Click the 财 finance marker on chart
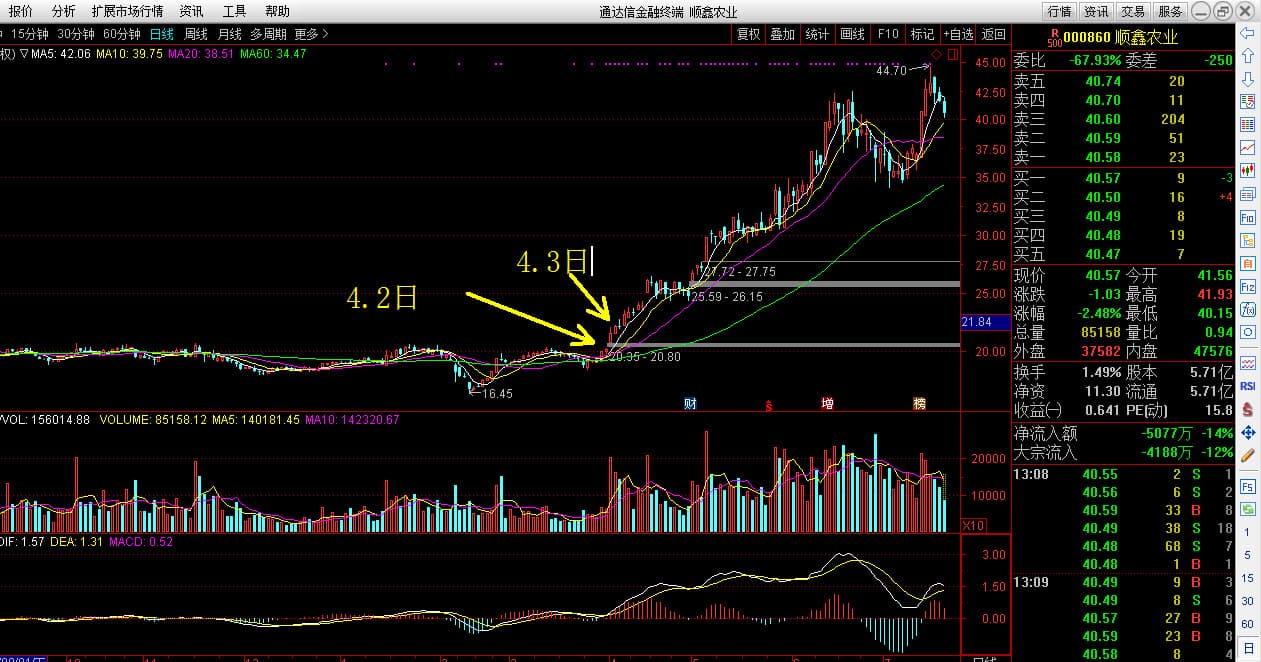Image resolution: width=1261 pixels, height=662 pixels. pyautogui.click(x=690, y=404)
